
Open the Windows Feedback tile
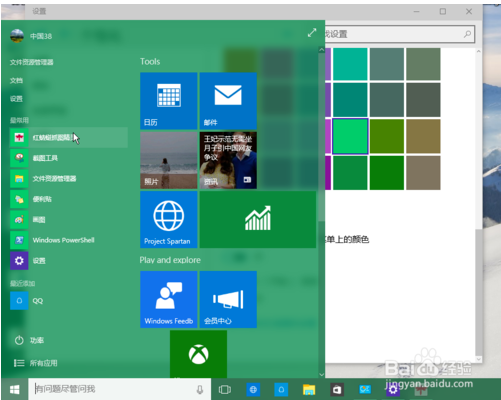(x=169, y=299)
